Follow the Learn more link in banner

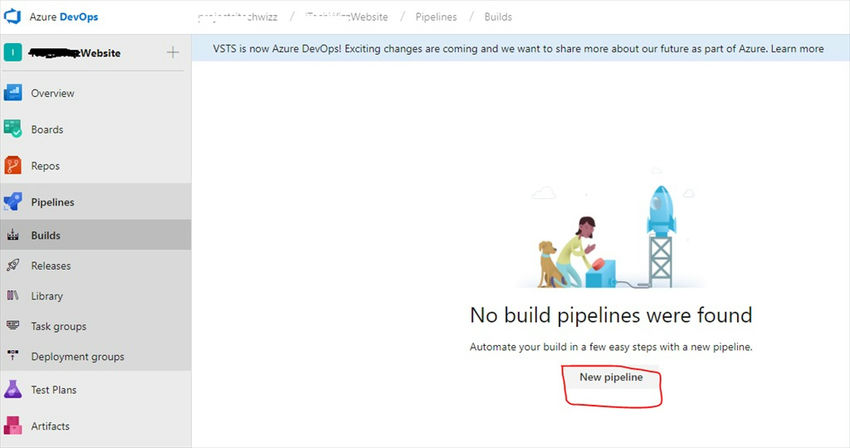(797, 49)
